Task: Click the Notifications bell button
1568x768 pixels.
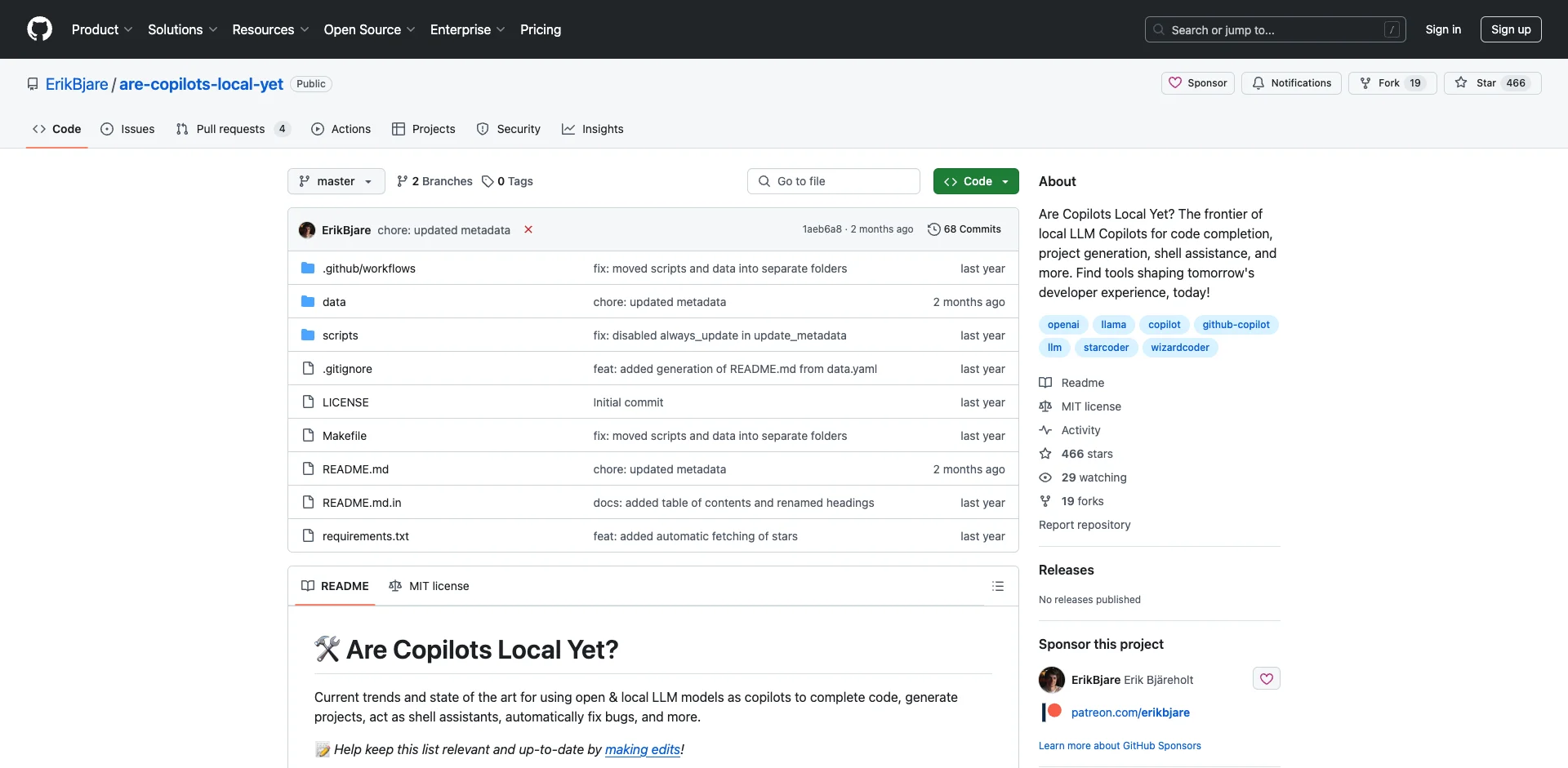Action: point(1291,83)
